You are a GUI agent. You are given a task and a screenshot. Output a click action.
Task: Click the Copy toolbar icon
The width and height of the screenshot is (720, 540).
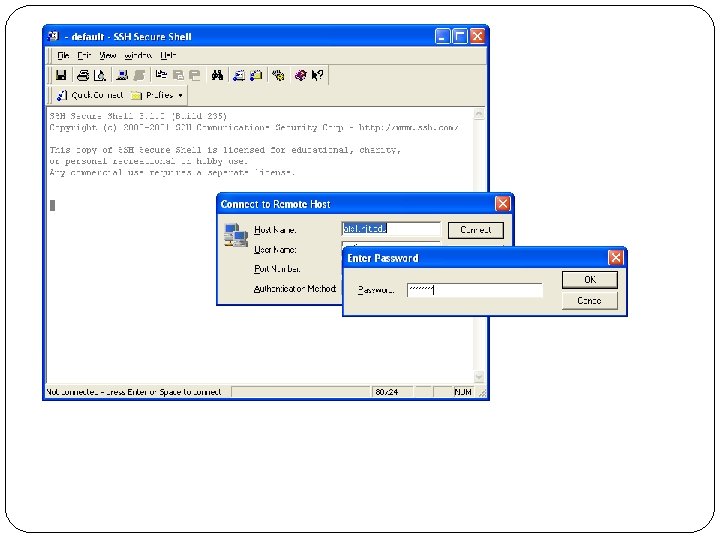point(161,75)
